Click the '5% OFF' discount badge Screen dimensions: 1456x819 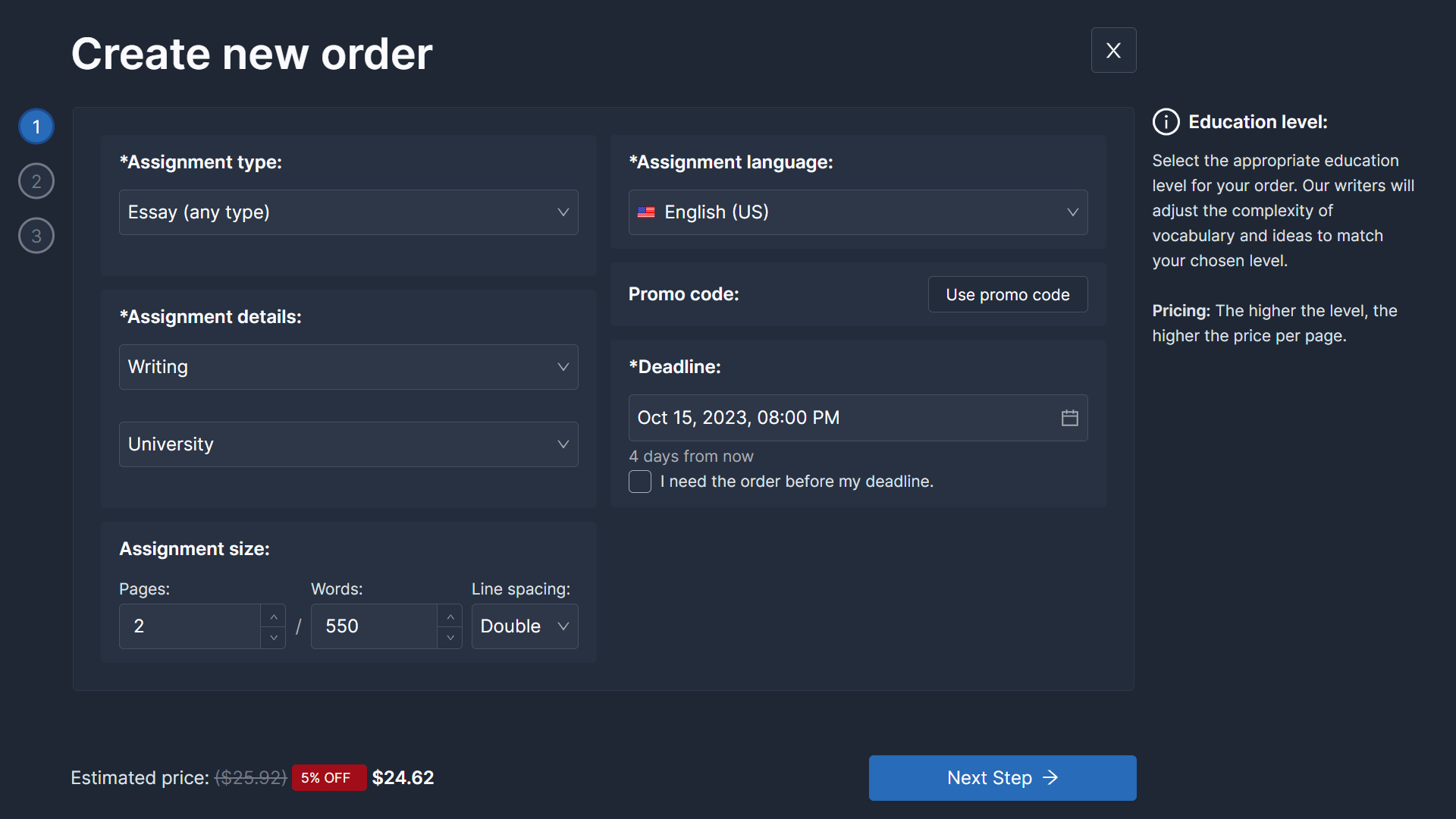[x=328, y=777]
